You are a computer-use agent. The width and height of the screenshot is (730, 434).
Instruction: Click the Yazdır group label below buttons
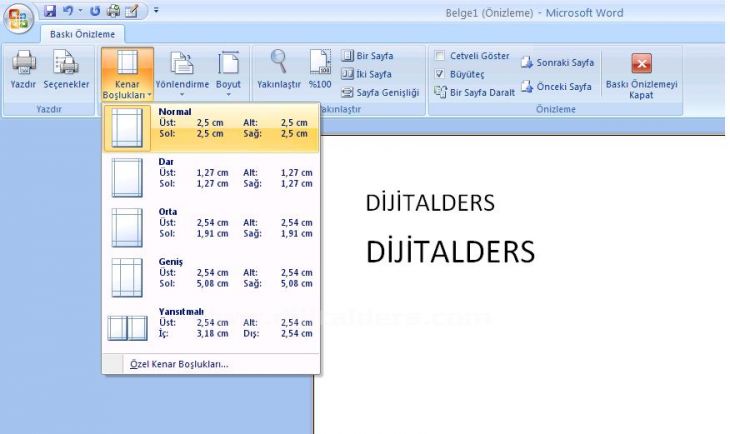click(x=49, y=109)
